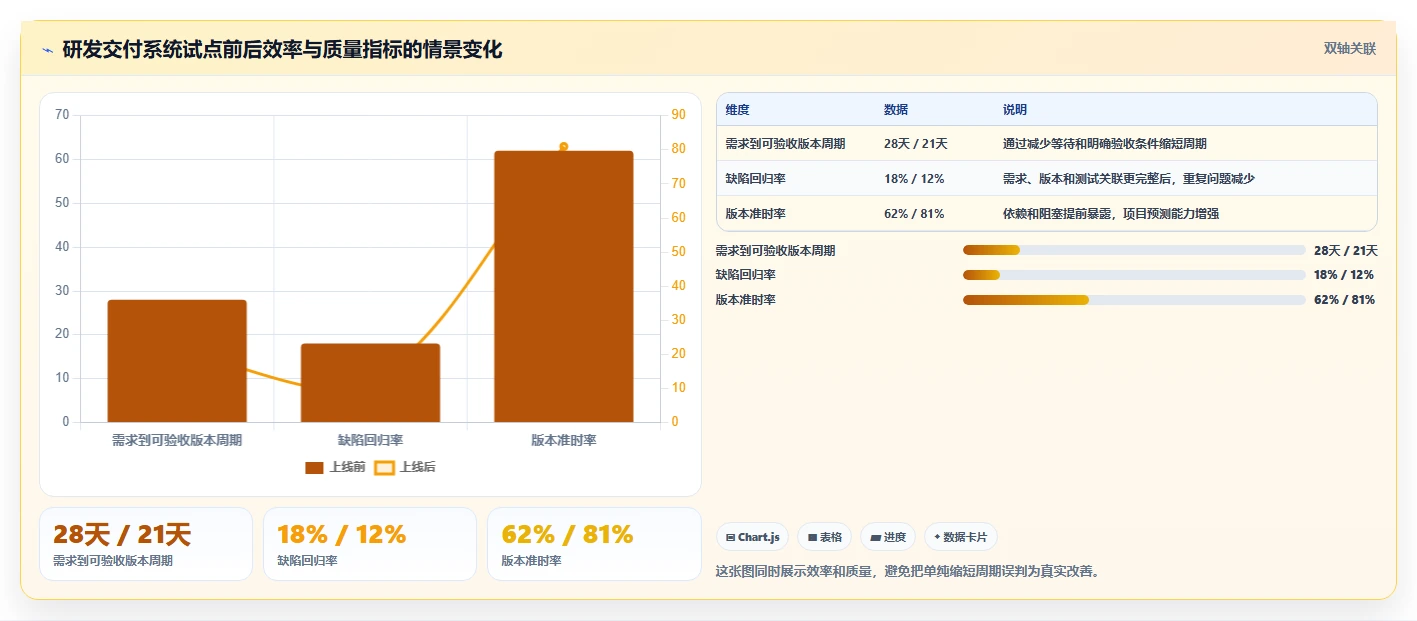Click the x-axis label 需求到可验收版本周期
The width and height of the screenshot is (1417, 621).
(x=177, y=440)
